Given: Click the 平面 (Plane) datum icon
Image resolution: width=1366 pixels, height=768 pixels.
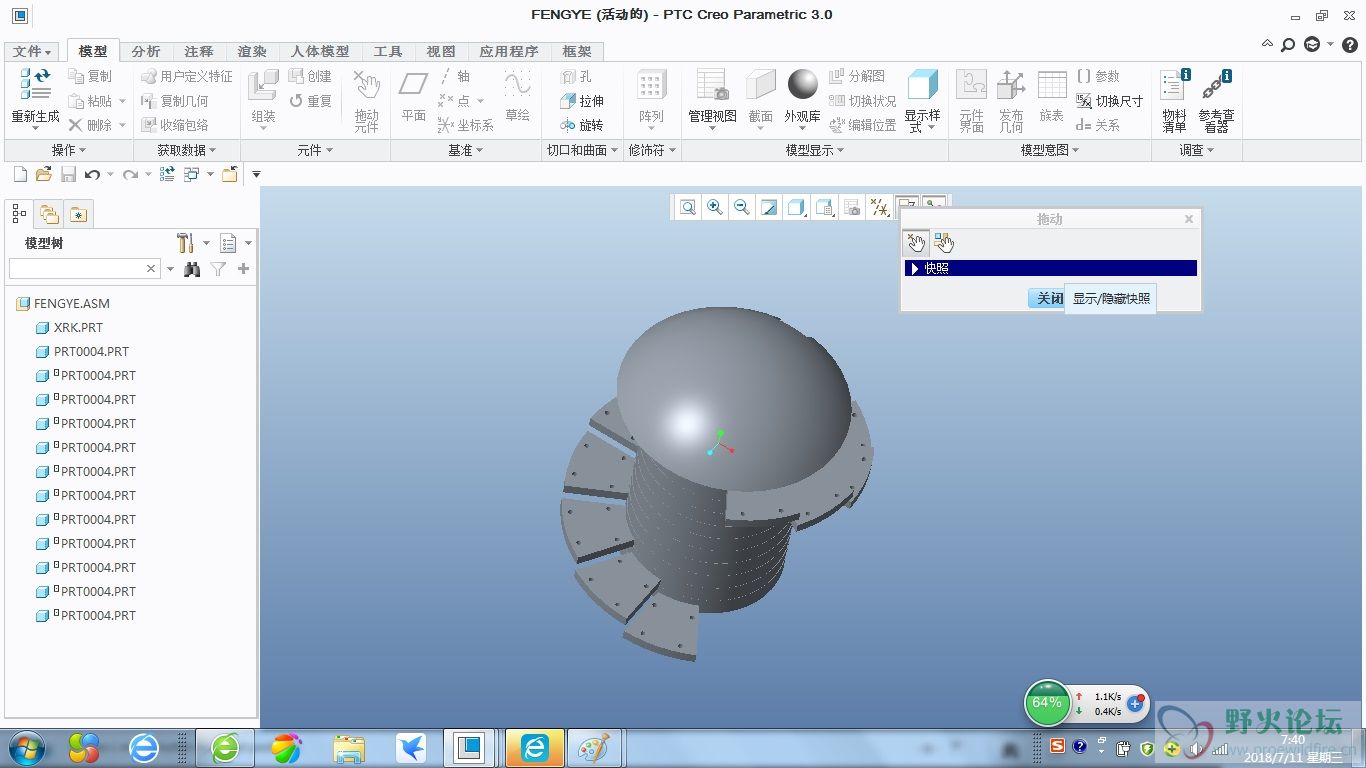Looking at the screenshot, I should pyautogui.click(x=413, y=85).
